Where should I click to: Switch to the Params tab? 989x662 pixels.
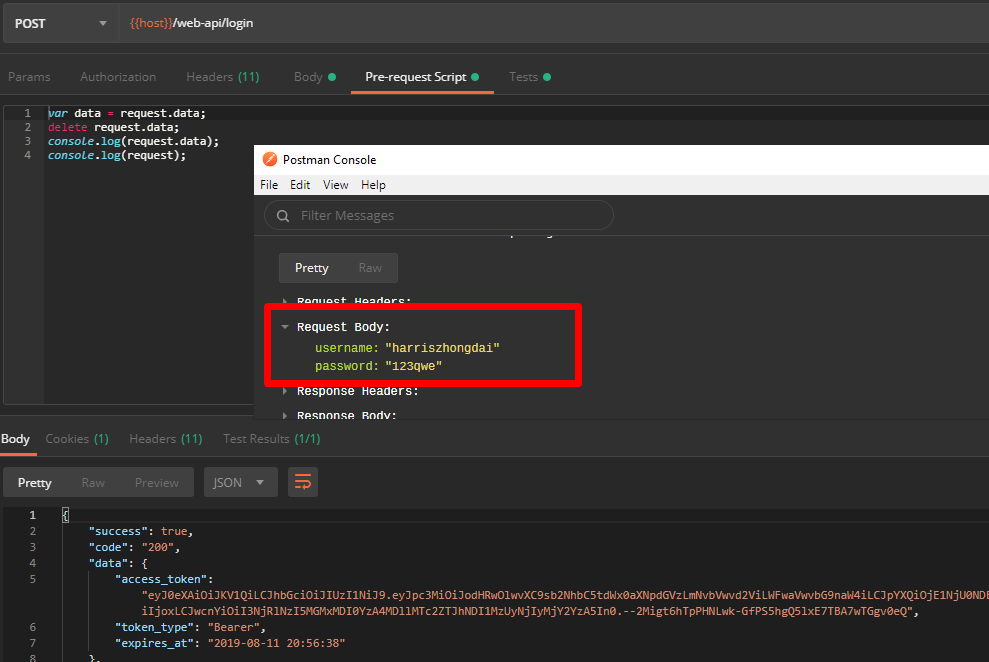[x=29, y=77]
